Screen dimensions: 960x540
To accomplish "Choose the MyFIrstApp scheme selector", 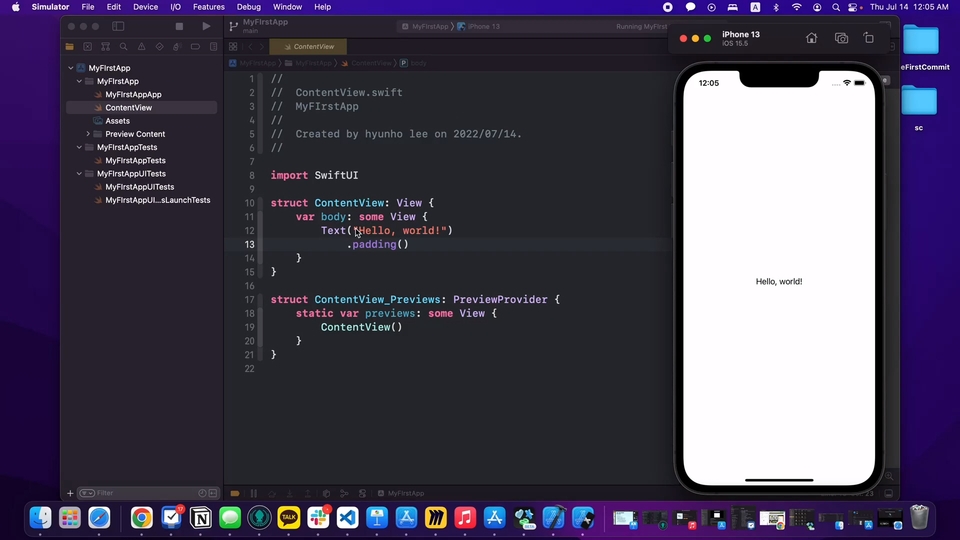I will (x=426, y=26).
